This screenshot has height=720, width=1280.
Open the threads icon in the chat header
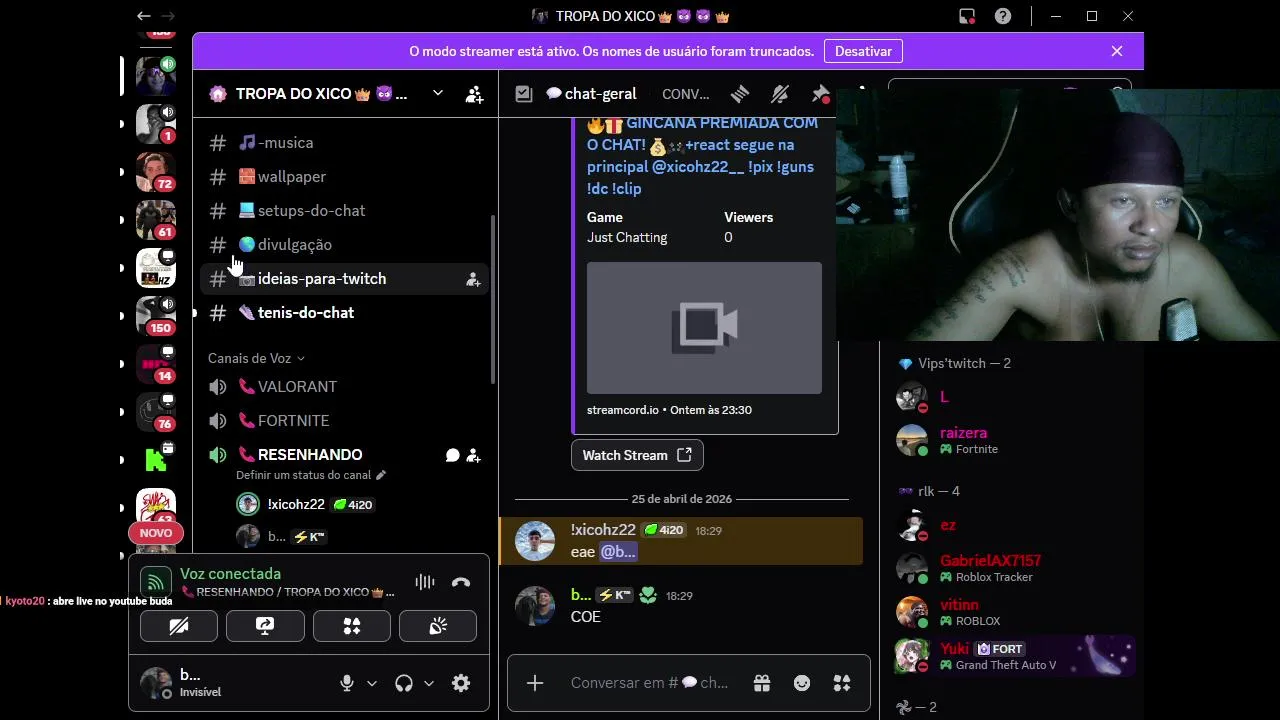click(740, 94)
